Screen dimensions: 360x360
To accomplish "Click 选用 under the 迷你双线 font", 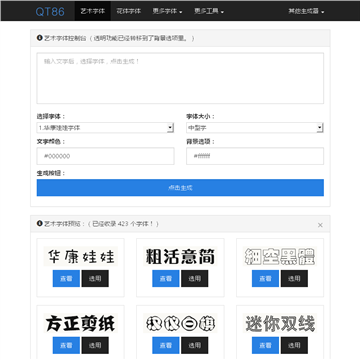I will click(294, 345).
